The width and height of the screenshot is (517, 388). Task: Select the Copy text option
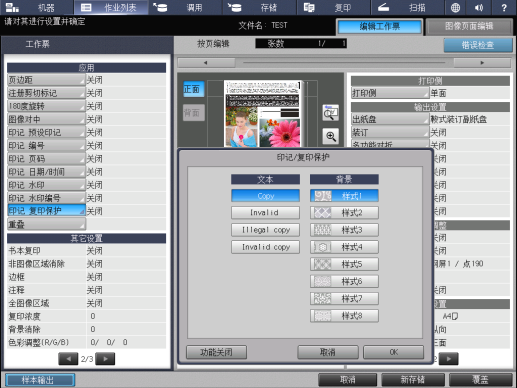(265, 196)
